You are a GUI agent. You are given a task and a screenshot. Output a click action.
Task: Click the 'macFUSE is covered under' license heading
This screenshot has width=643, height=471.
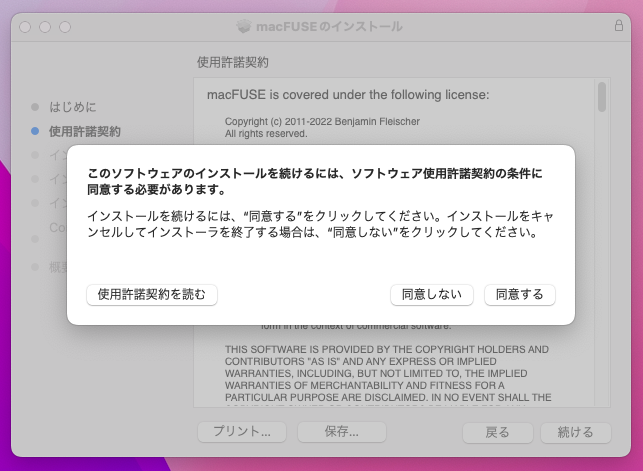point(347,95)
